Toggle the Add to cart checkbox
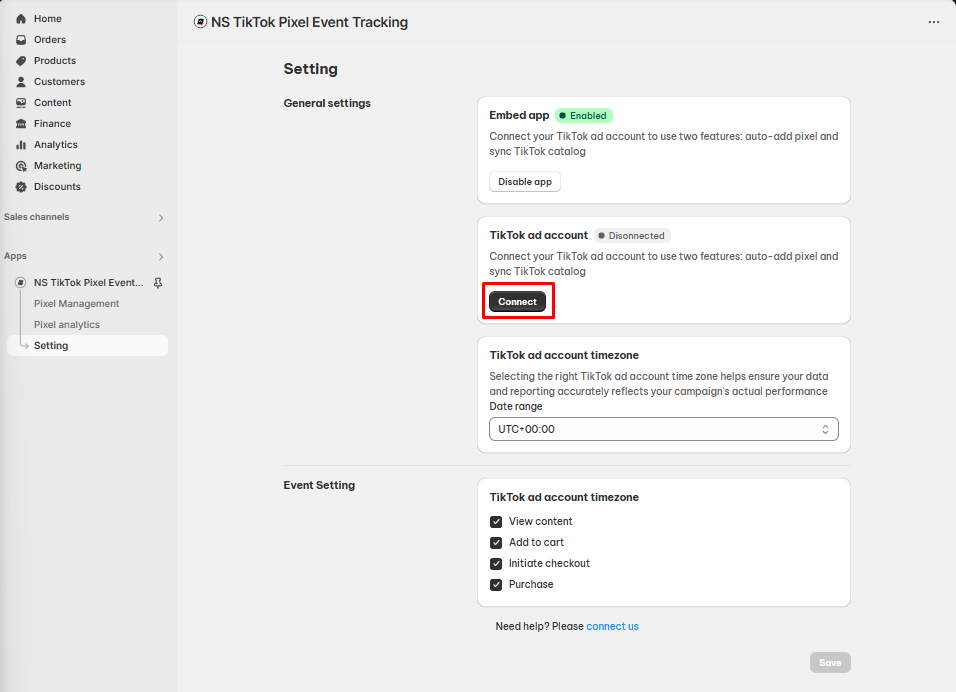 tap(496, 543)
